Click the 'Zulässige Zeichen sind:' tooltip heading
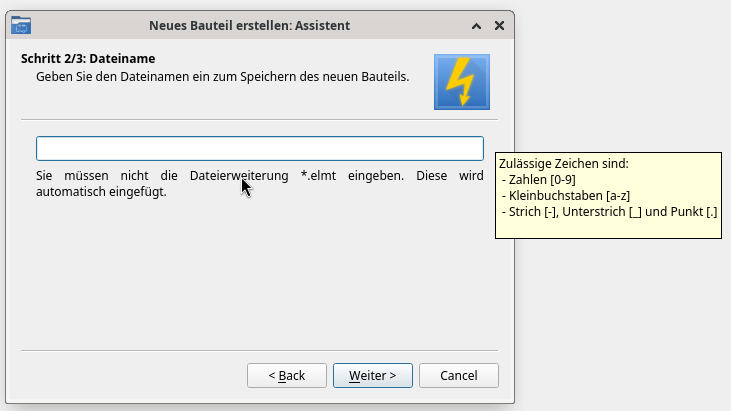This screenshot has width=731, height=411. (563, 162)
